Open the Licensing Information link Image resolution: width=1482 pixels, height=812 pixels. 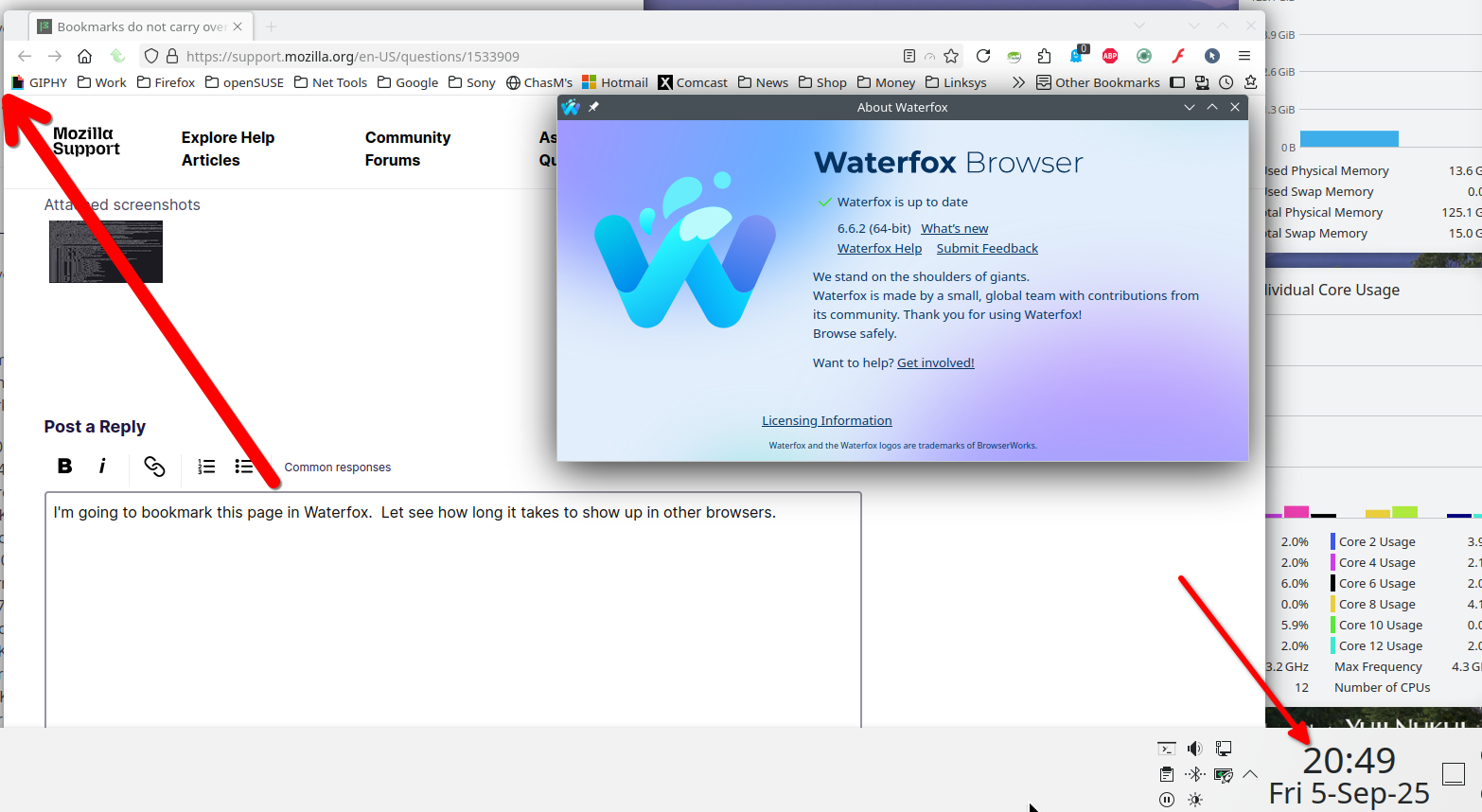826,420
